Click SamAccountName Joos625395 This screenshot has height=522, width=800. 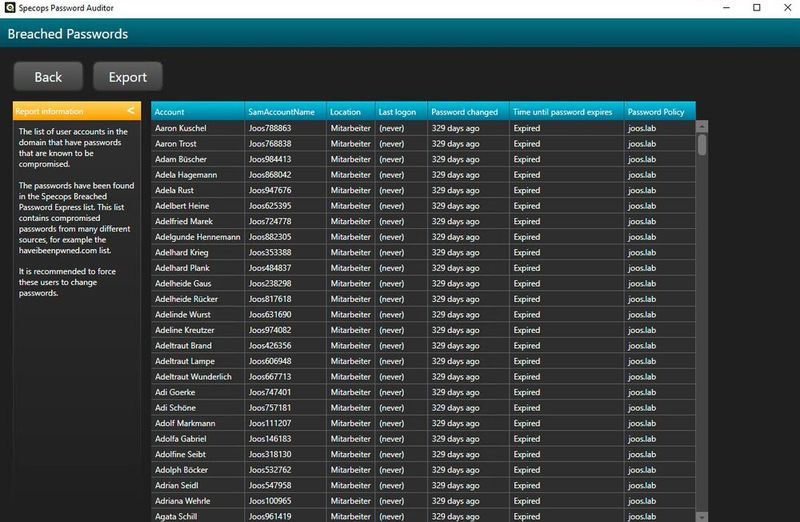(x=270, y=206)
